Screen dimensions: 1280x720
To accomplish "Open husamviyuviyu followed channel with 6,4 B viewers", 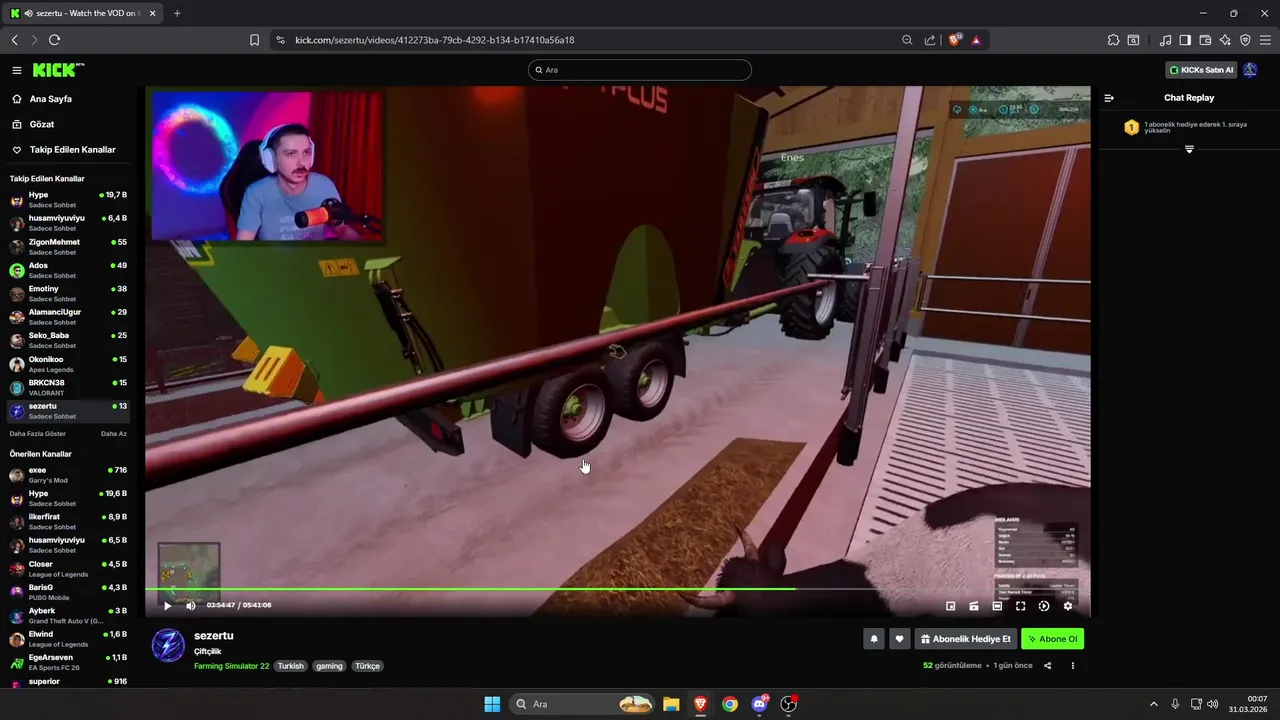I will [68, 222].
